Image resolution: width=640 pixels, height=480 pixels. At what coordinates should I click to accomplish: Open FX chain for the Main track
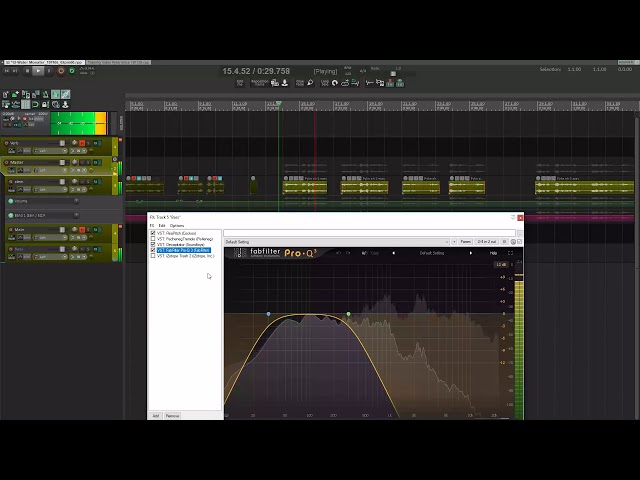click(96, 230)
